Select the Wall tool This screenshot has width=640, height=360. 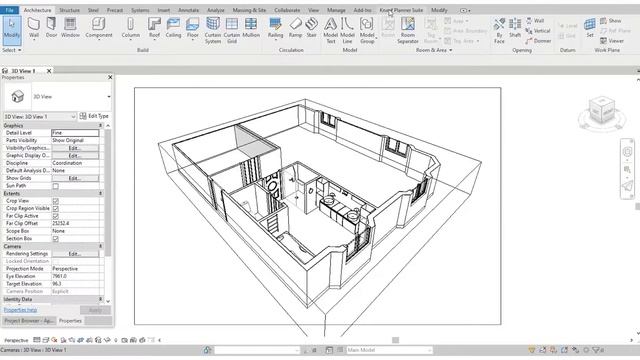point(34,28)
